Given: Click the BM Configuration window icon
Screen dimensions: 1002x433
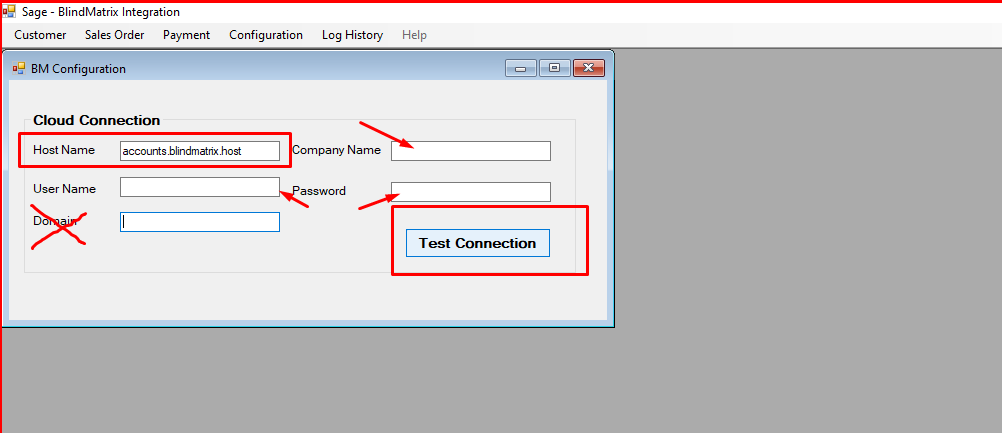Looking at the screenshot, I should (19, 69).
